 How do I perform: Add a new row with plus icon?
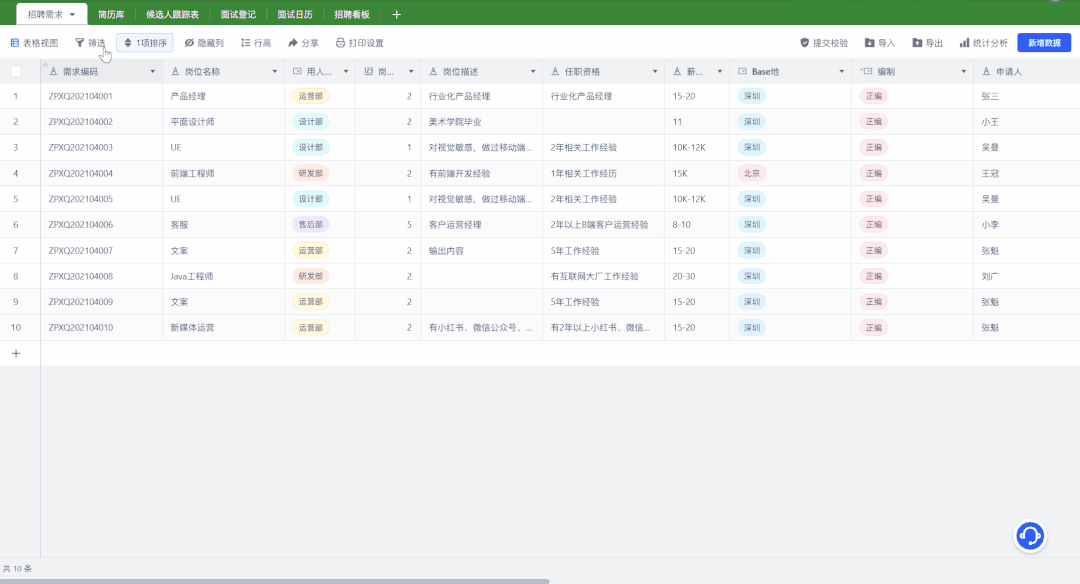point(16,353)
